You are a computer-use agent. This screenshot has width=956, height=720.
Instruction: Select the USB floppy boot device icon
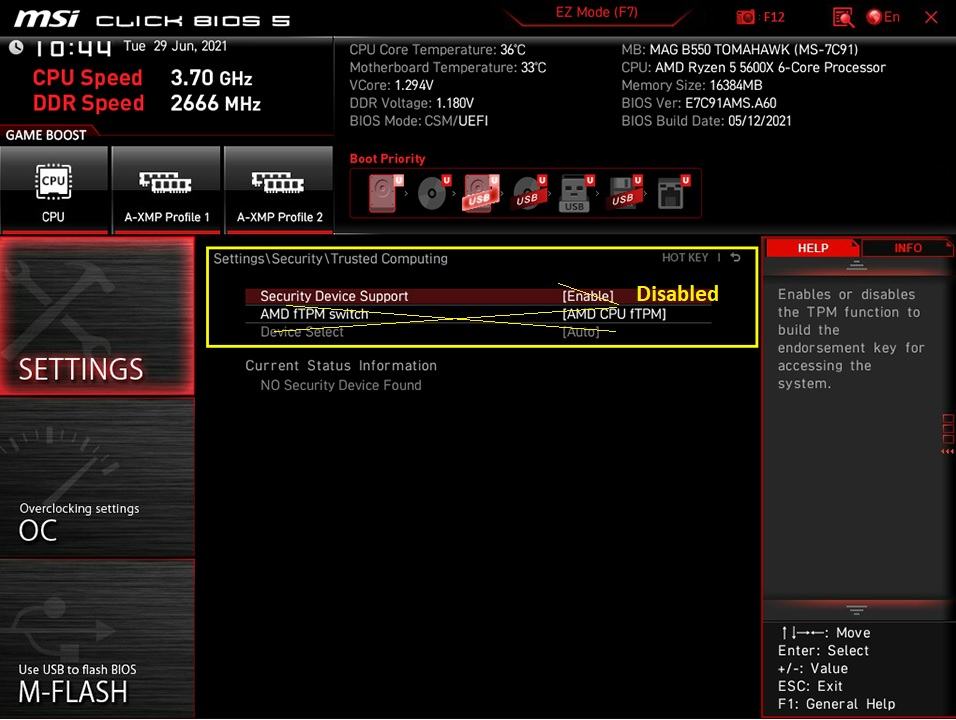pos(624,193)
